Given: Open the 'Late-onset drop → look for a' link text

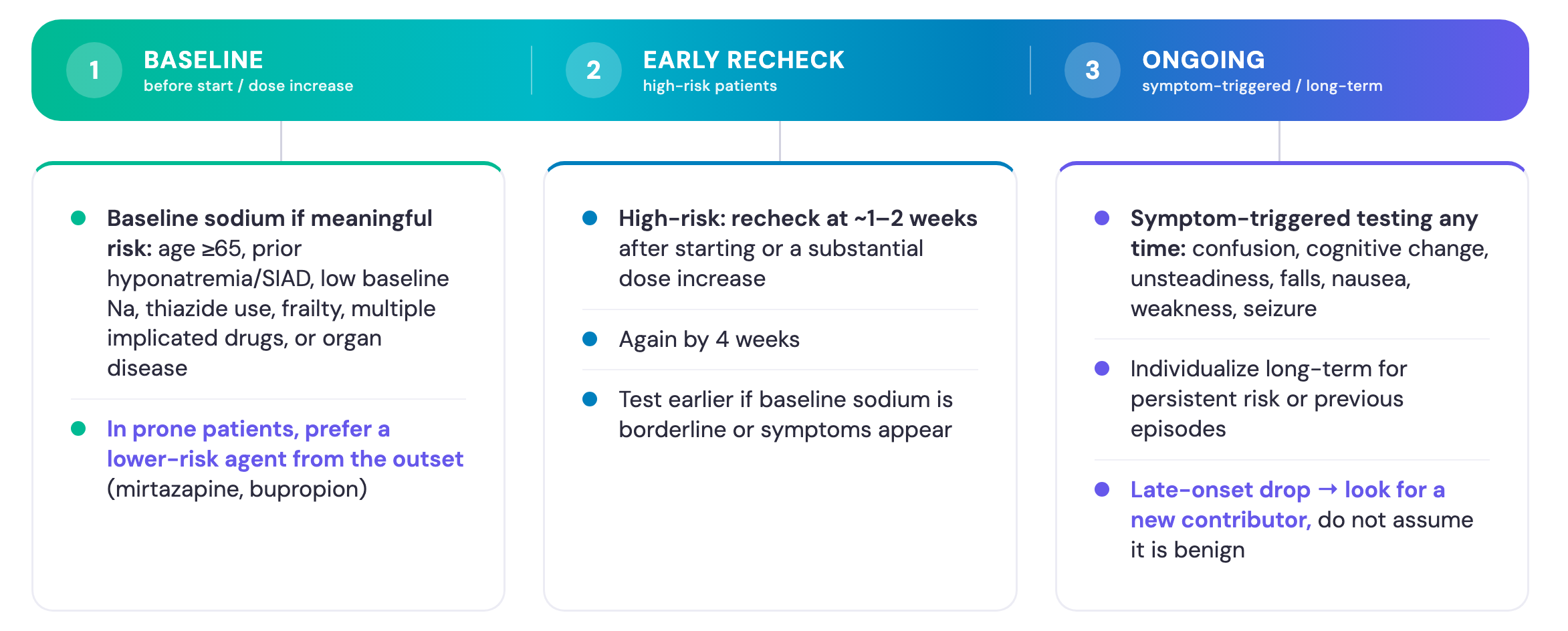Looking at the screenshot, I should coord(1288,490).
